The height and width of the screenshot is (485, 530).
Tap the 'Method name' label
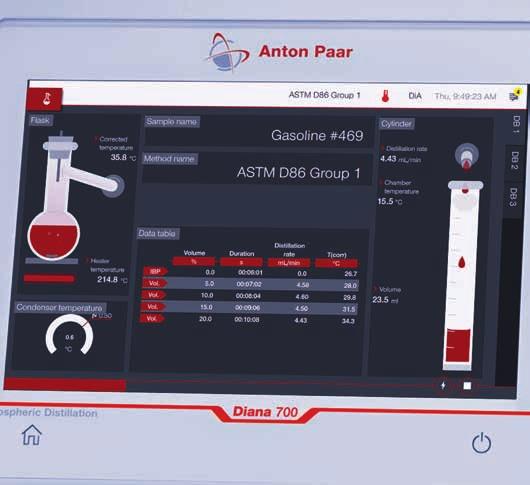point(169,159)
